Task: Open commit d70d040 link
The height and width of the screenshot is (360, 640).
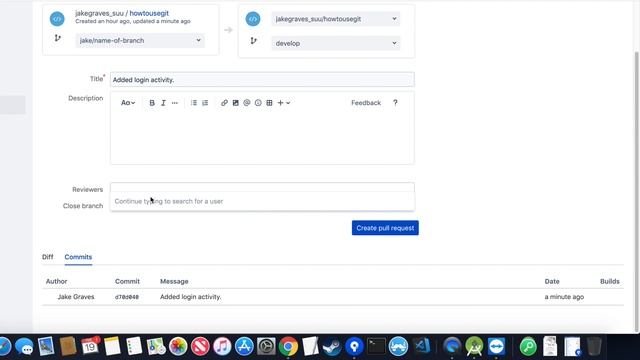Action: click(x=127, y=297)
